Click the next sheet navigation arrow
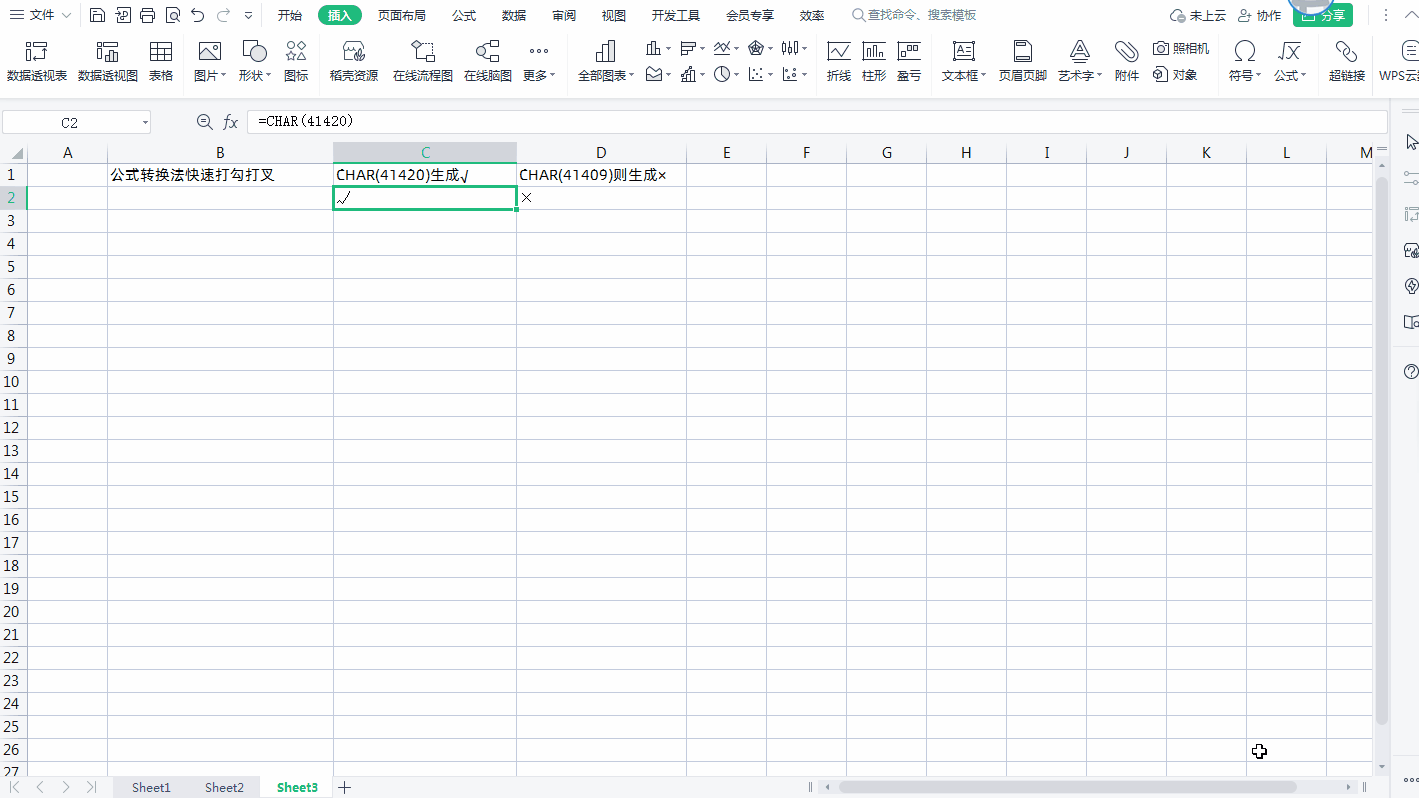The width and height of the screenshot is (1419, 798). 66,787
